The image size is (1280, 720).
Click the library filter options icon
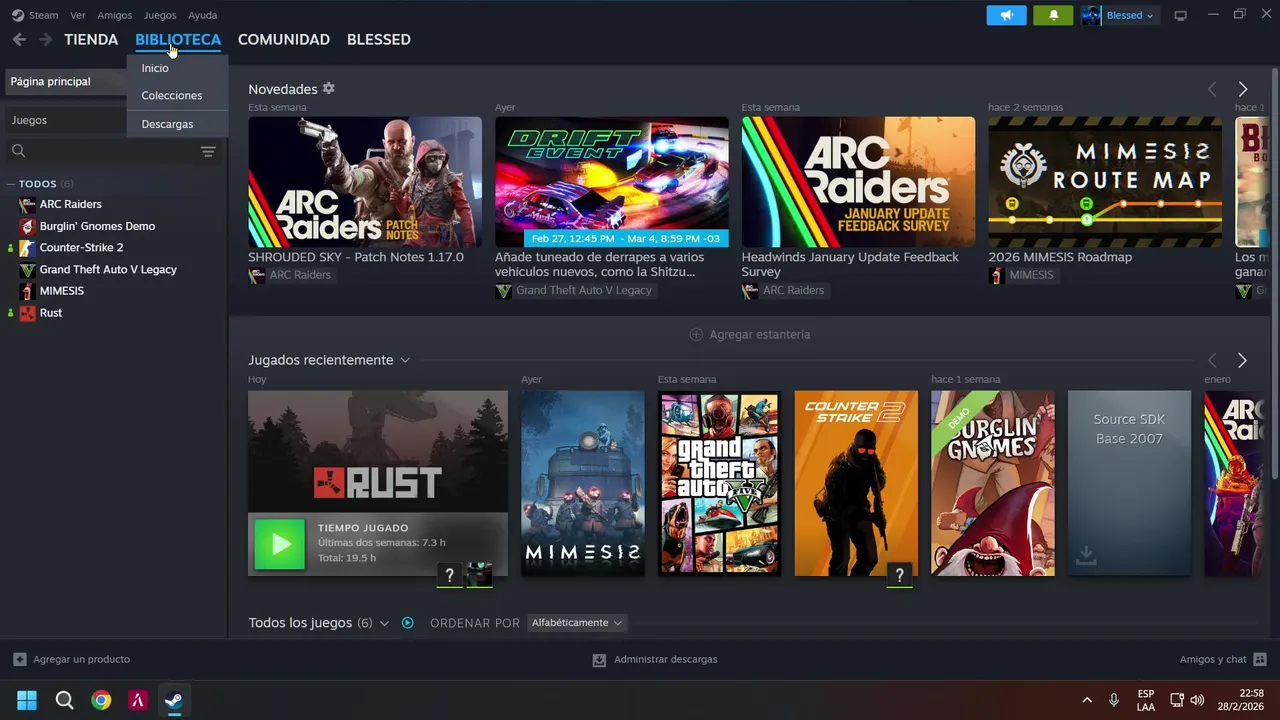point(208,151)
